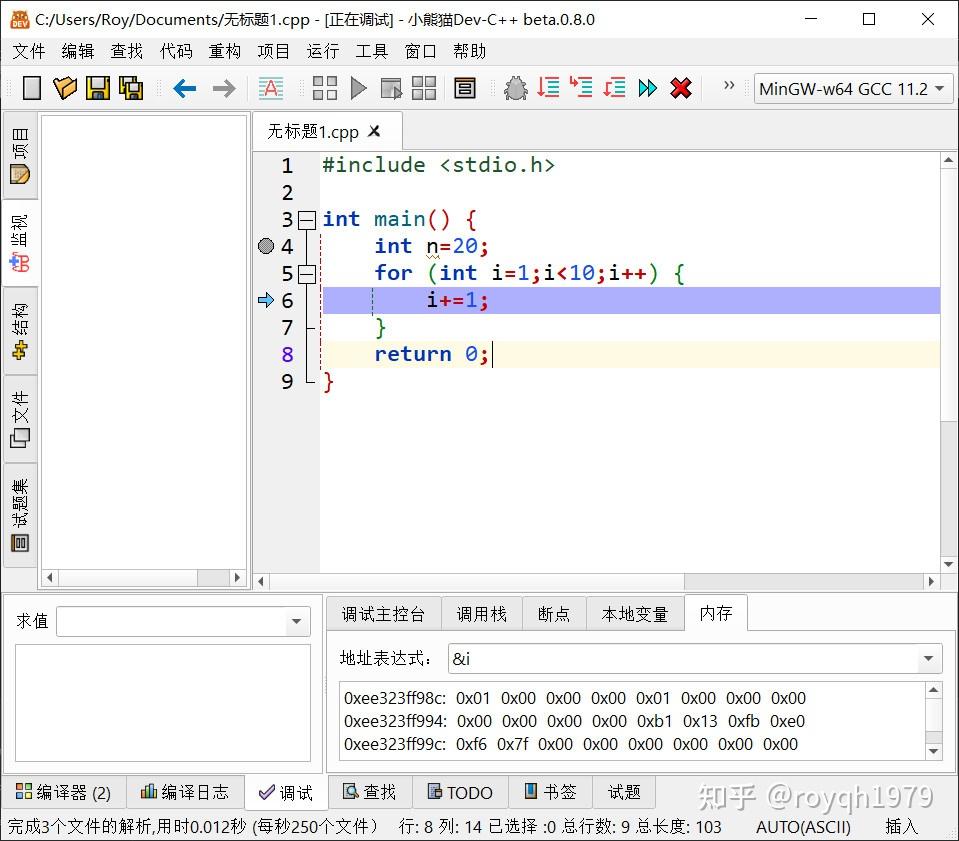Image resolution: width=959 pixels, height=841 pixels.
Task: Switch to the 调用栈 tab
Action: pos(481,613)
